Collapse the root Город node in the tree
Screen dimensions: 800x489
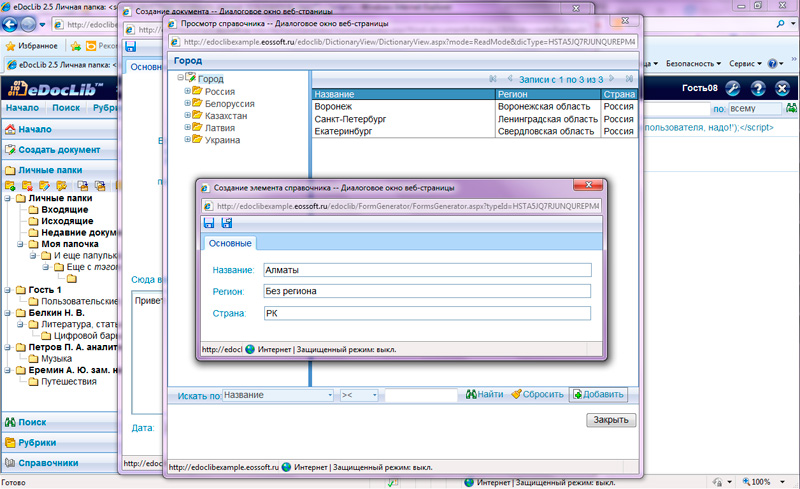tap(180, 78)
